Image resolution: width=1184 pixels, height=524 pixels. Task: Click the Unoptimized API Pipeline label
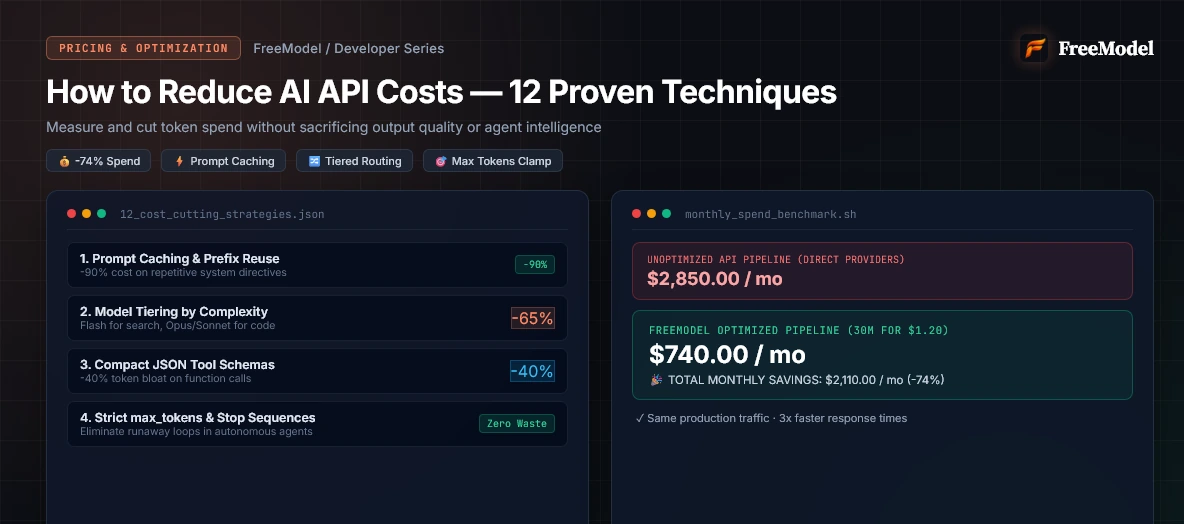pyautogui.click(x=775, y=260)
